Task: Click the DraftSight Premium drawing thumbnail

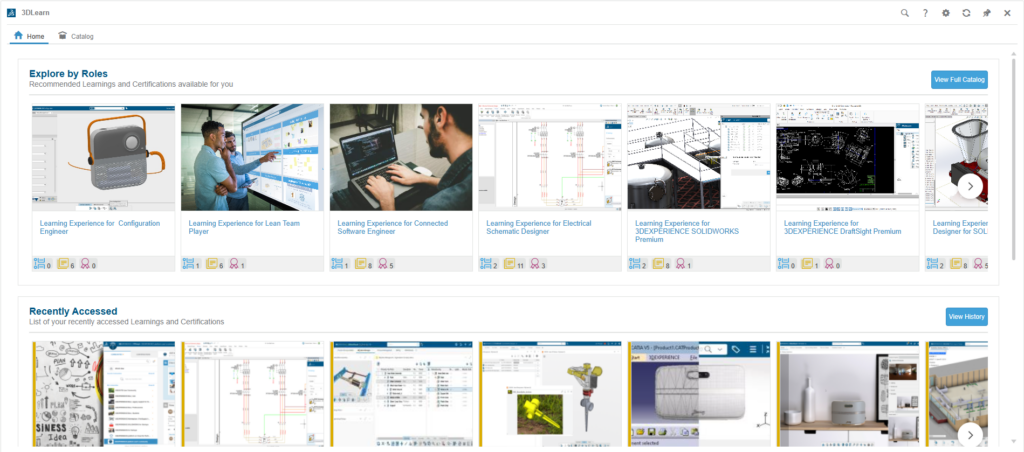Action: coord(848,157)
